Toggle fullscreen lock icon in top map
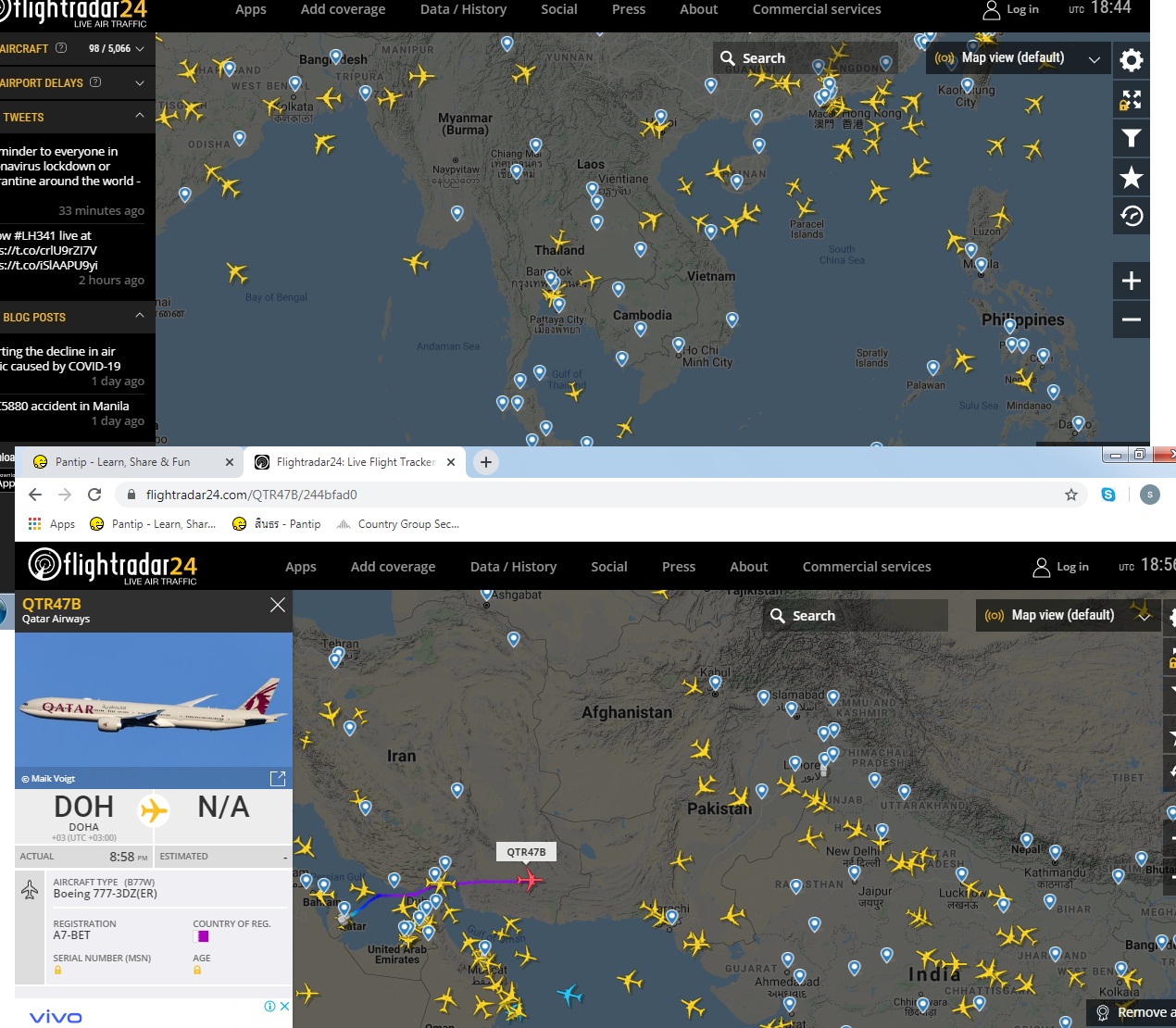Image resolution: width=1176 pixels, height=1028 pixels. pyautogui.click(x=1131, y=99)
